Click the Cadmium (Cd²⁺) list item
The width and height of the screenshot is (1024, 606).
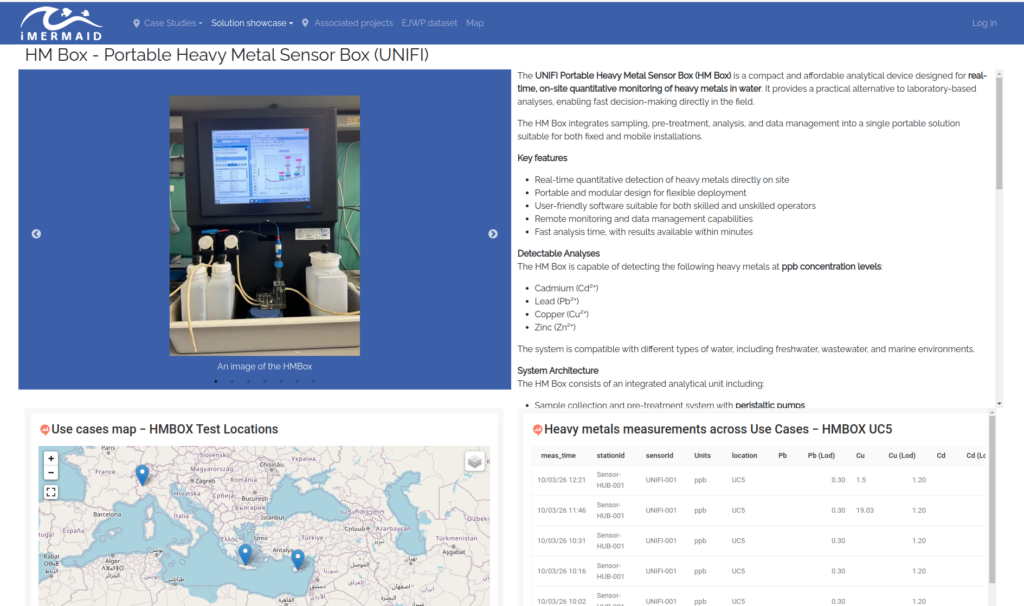[x=566, y=288]
